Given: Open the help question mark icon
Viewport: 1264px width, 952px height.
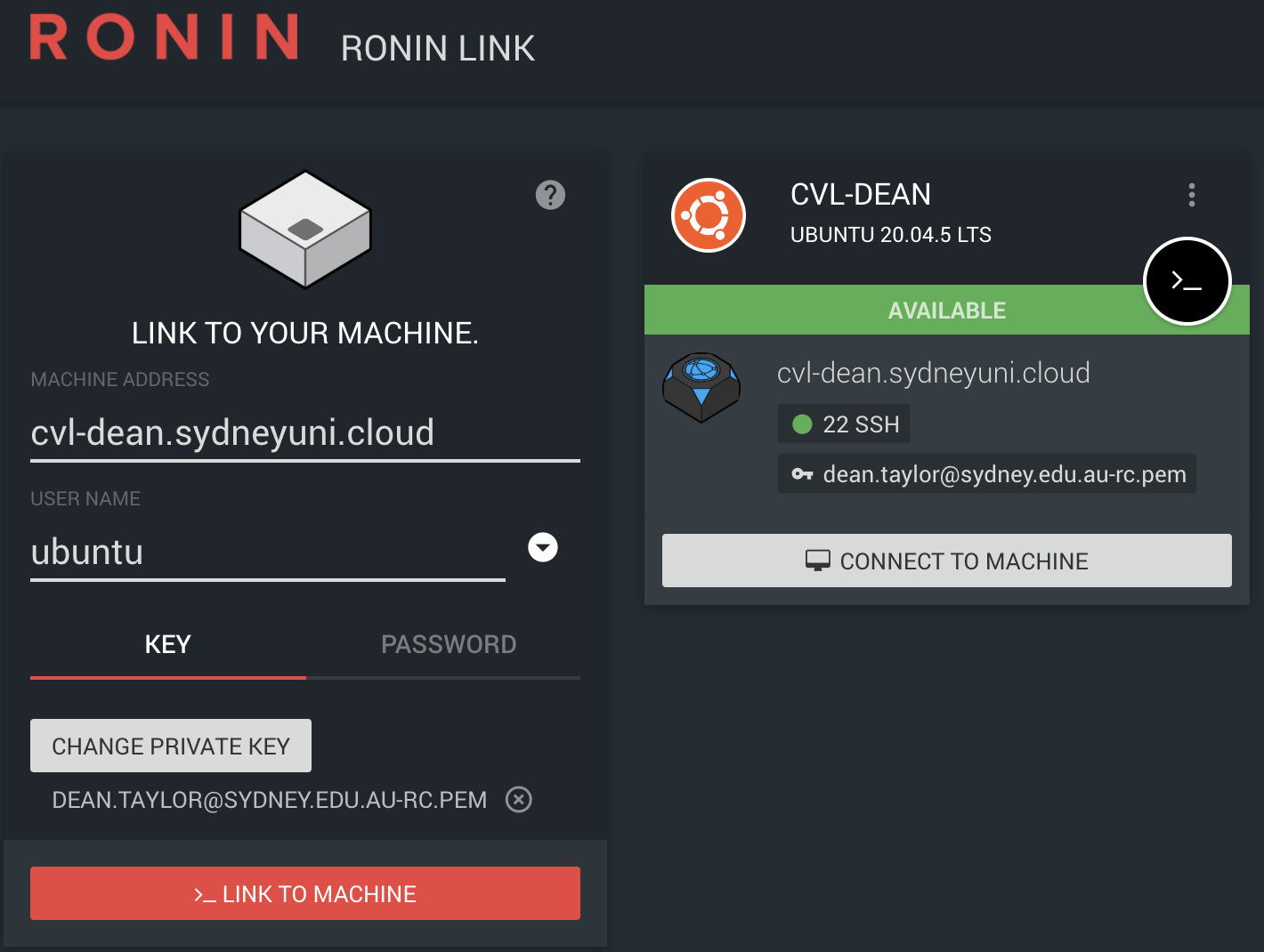Looking at the screenshot, I should (x=550, y=195).
